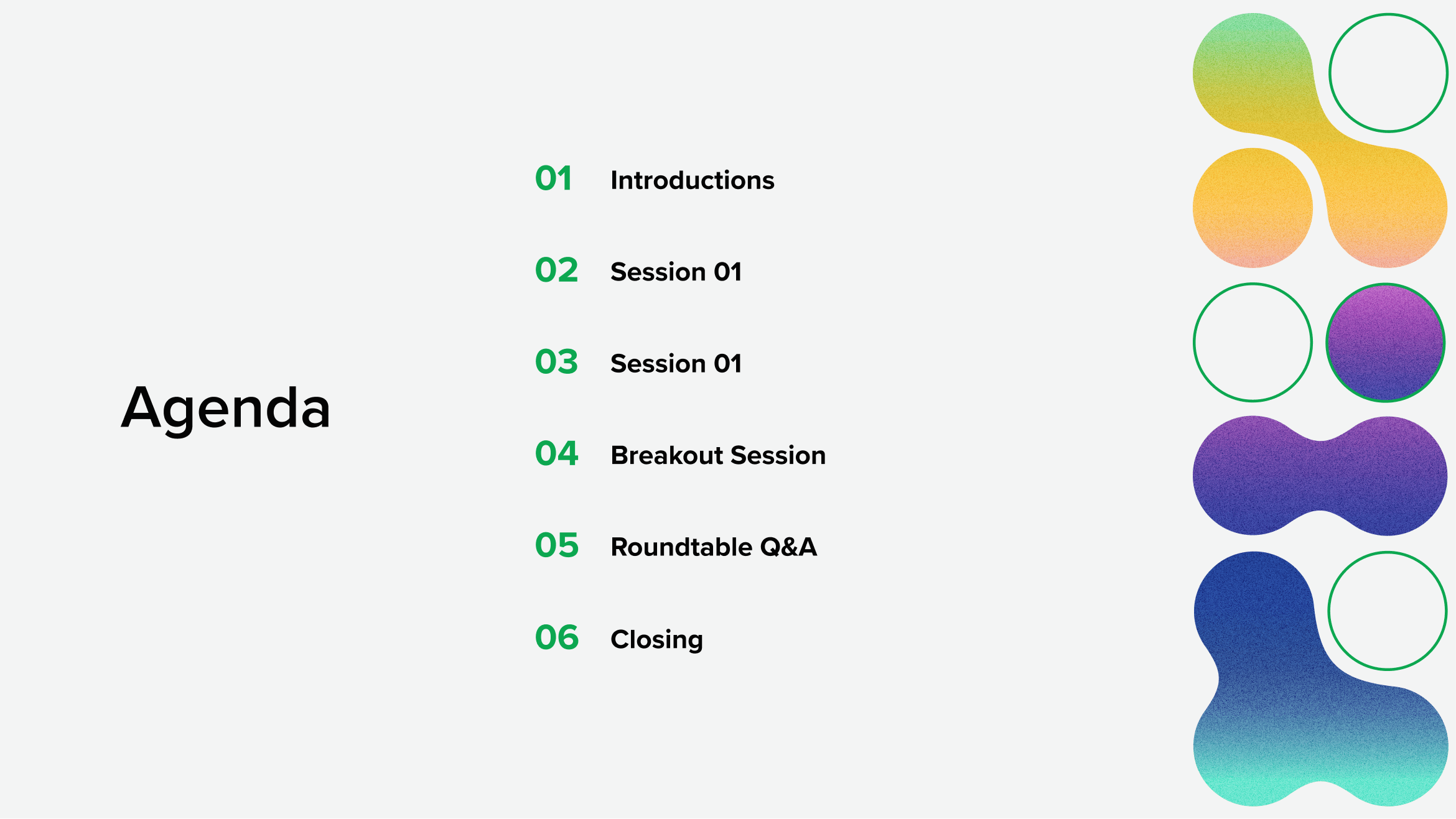Select the Roundtable Q&A item

point(714,547)
